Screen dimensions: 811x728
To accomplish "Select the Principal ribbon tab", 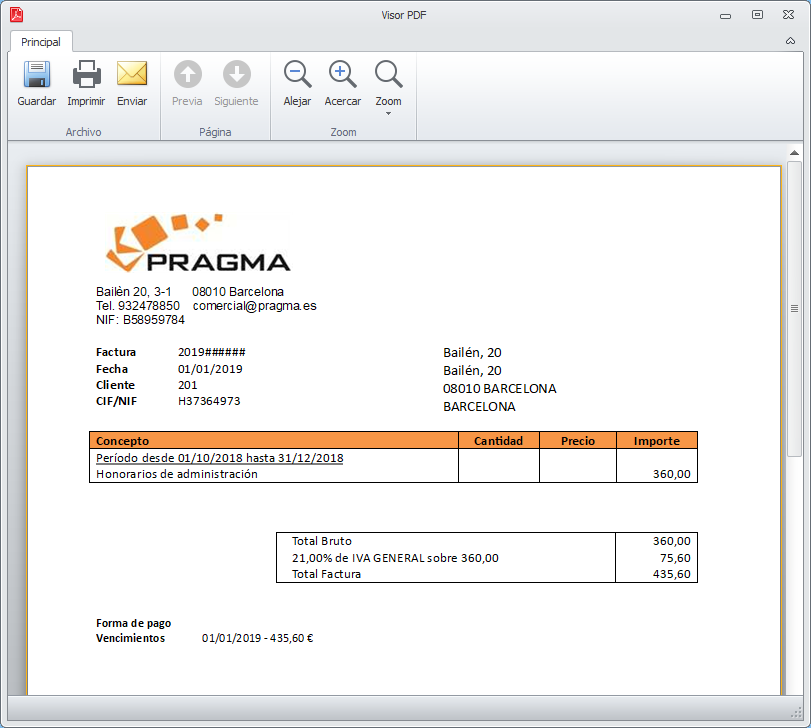I will point(41,42).
